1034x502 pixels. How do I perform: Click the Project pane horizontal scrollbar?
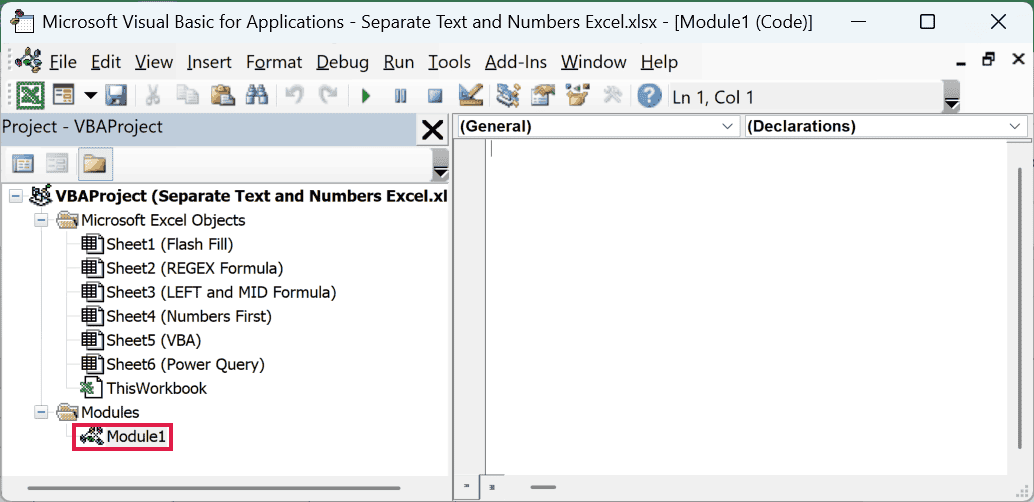click(214, 488)
